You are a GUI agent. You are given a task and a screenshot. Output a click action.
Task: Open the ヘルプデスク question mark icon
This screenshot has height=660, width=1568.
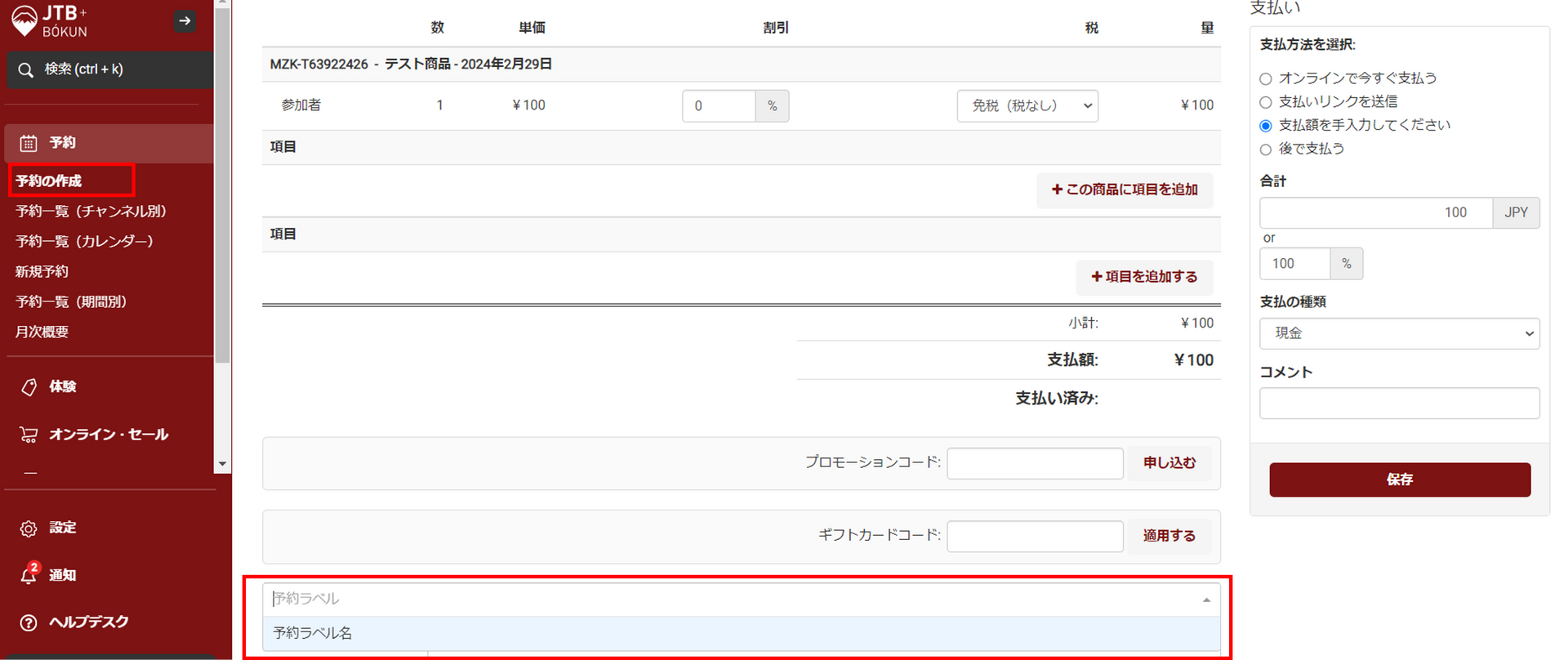29,622
